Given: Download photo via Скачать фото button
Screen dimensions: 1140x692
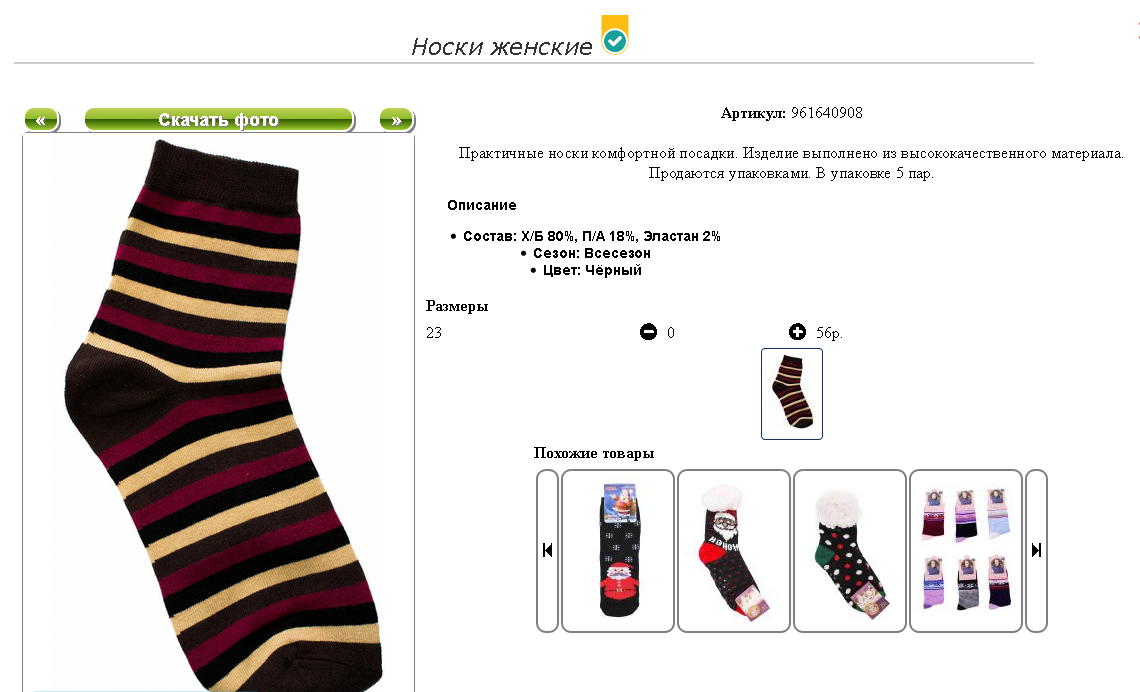Looking at the screenshot, I should tap(219, 120).
